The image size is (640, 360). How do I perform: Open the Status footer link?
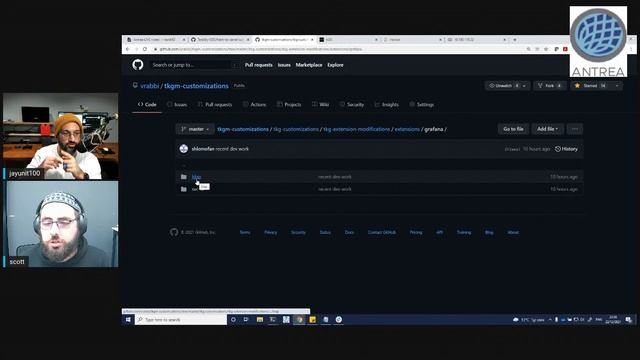coord(325,232)
